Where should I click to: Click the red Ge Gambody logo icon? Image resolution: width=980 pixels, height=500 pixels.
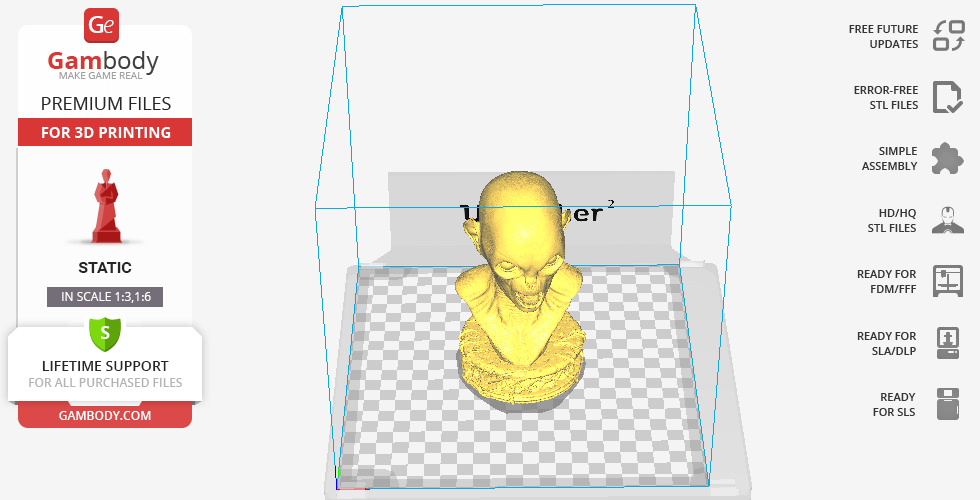[103, 24]
